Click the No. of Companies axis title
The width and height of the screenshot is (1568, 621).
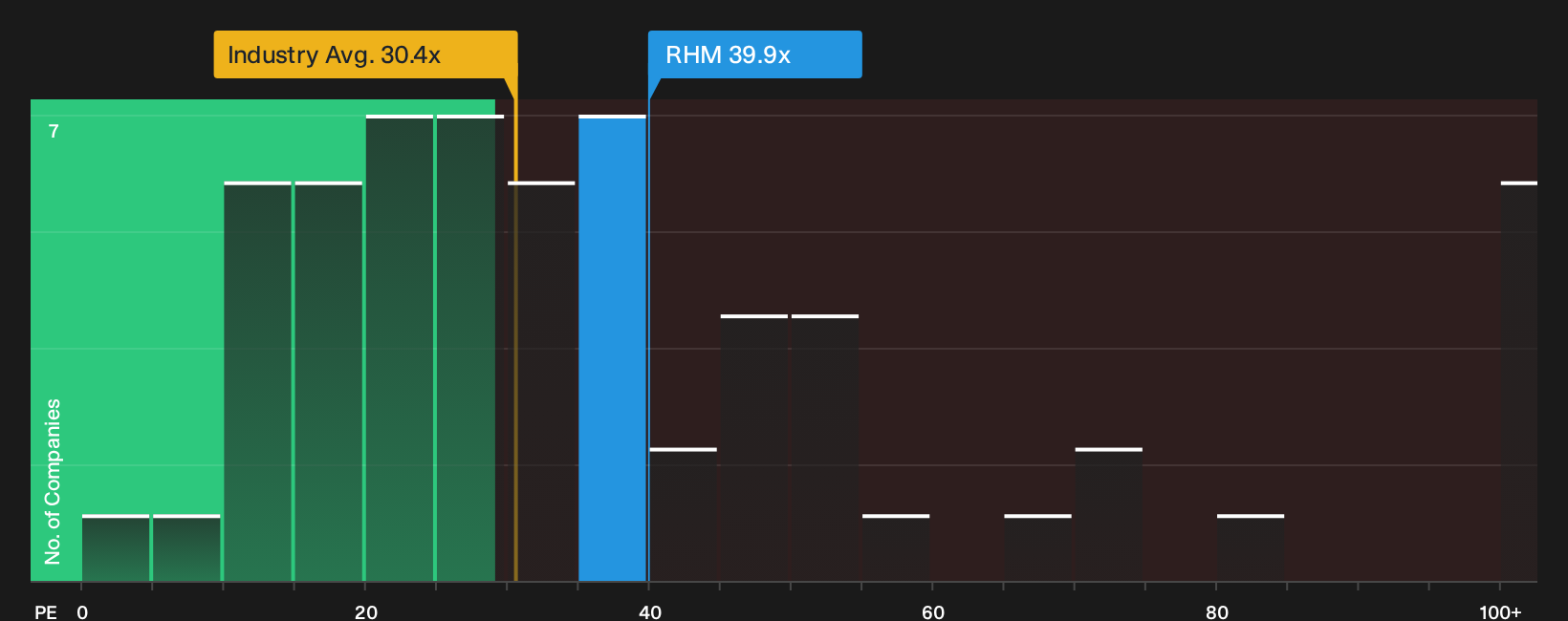pyautogui.click(x=53, y=482)
